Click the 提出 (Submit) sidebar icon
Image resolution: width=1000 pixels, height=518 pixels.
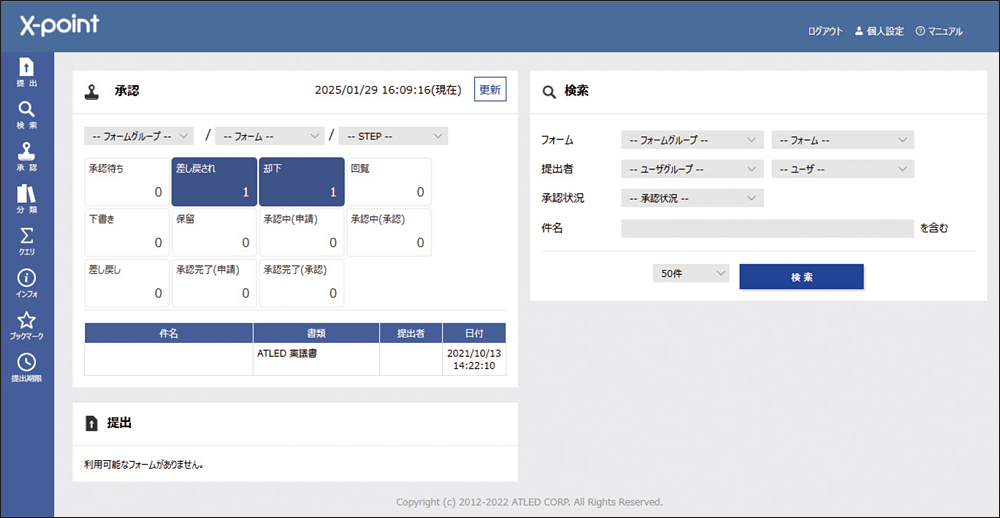pyautogui.click(x=27, y=73)
